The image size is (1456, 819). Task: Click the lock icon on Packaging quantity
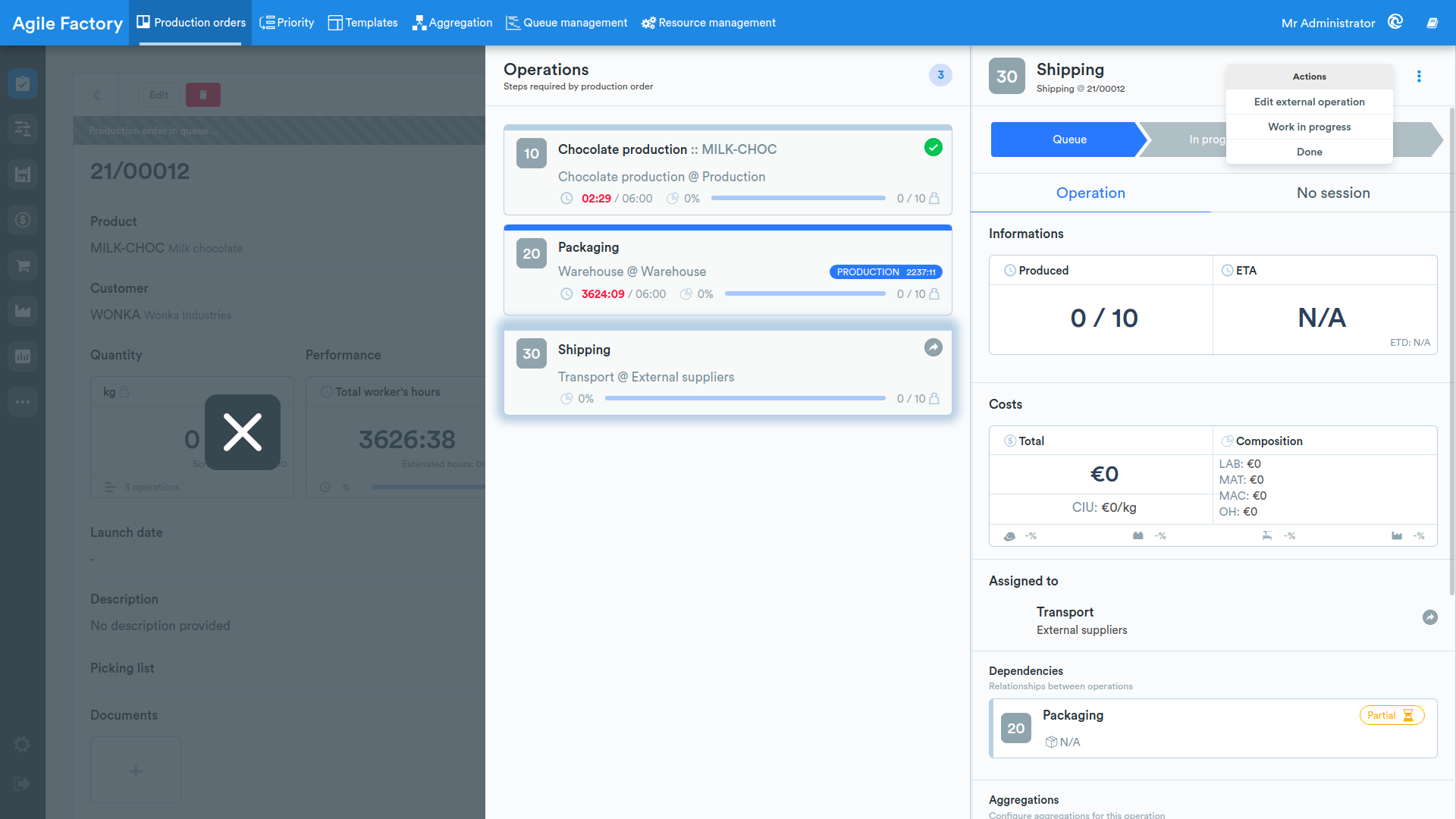pos(934,294)
